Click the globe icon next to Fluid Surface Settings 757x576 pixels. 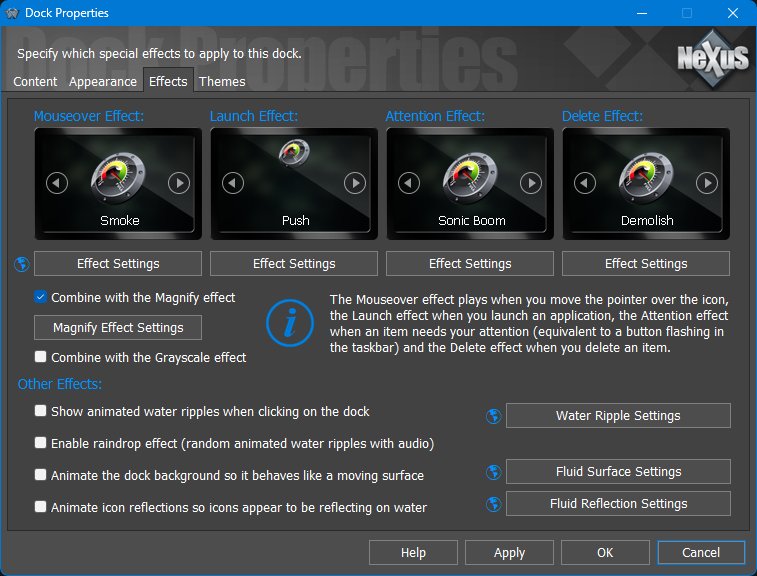click(x=493, y=472)
